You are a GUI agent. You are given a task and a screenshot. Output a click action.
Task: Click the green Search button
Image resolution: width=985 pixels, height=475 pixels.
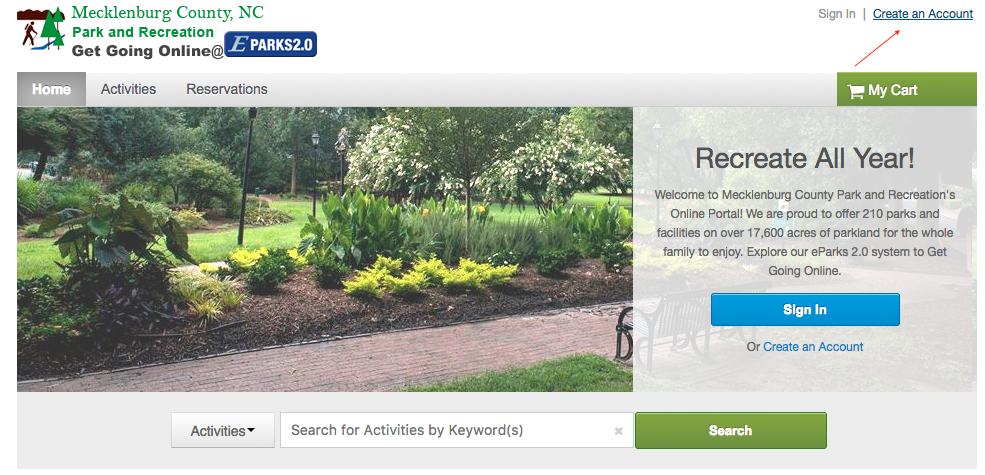tap(731, 430)
